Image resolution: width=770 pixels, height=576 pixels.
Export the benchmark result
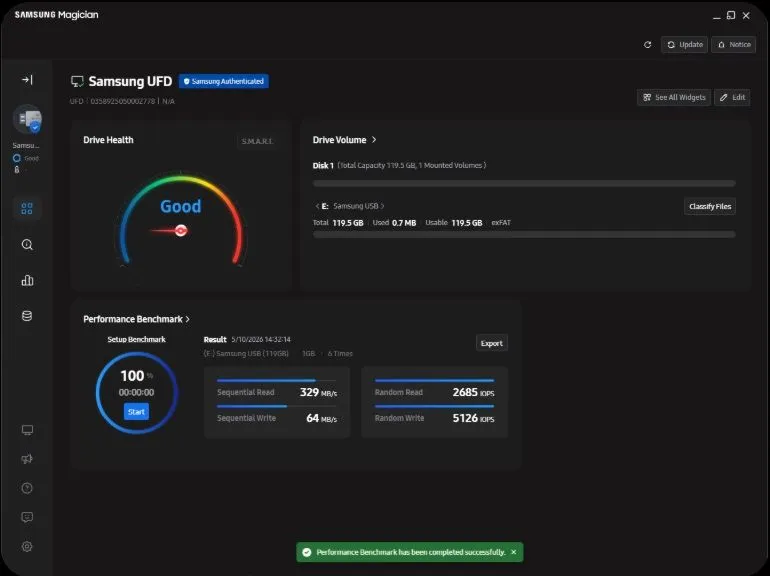pyautogui.click(x=492, y=343)
